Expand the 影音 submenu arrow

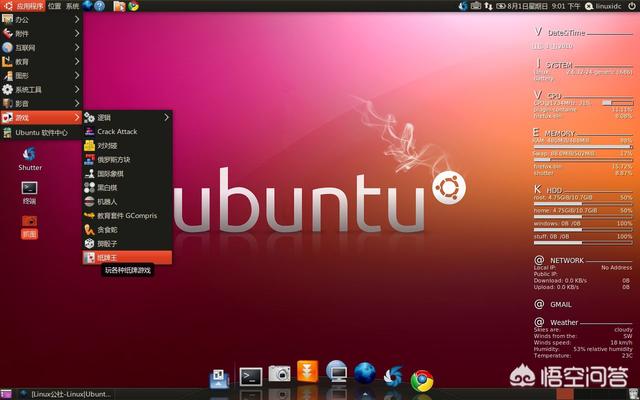(x=77, y=103)
